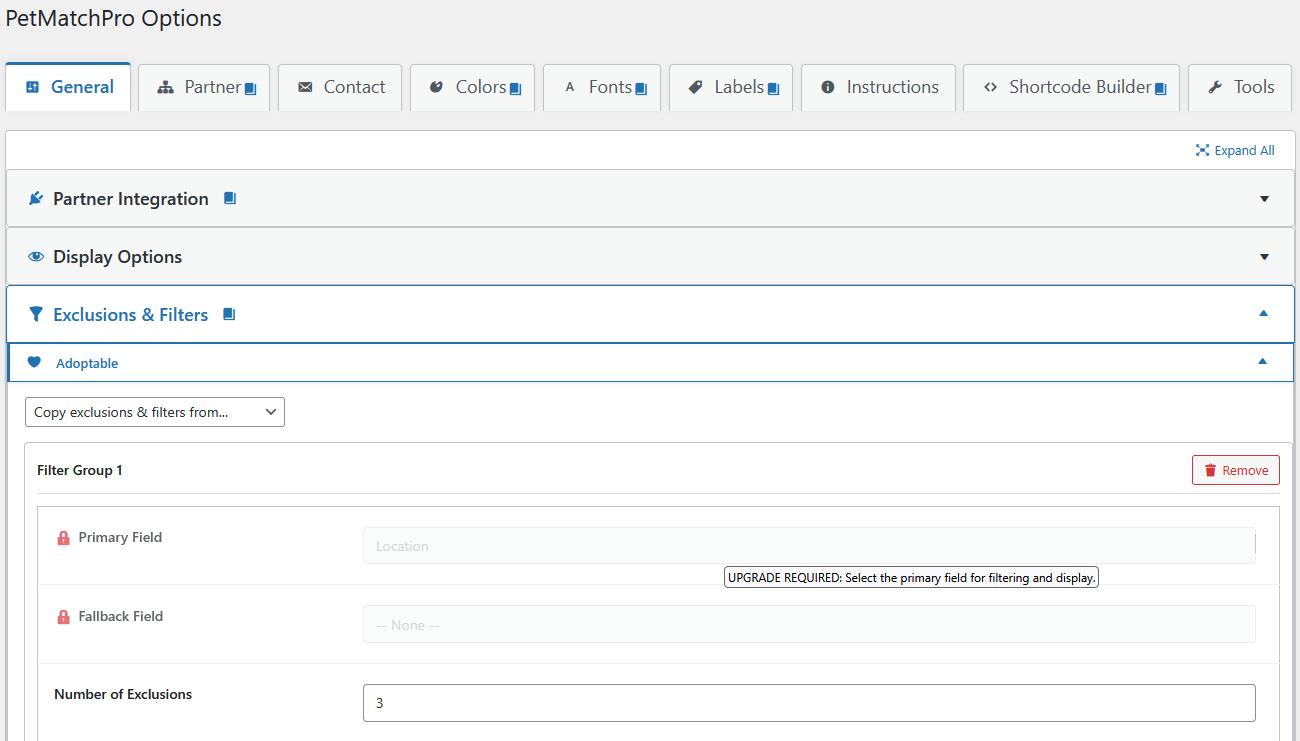Screen dimensions: 1300x741
Task: Click the book icon on Shortcode Builder tab
Action: point(1161,89)
